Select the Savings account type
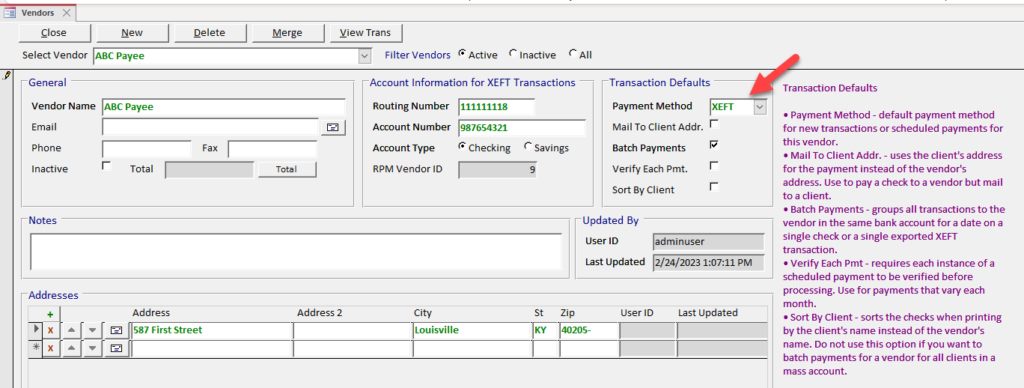 (x=528, y=146)
